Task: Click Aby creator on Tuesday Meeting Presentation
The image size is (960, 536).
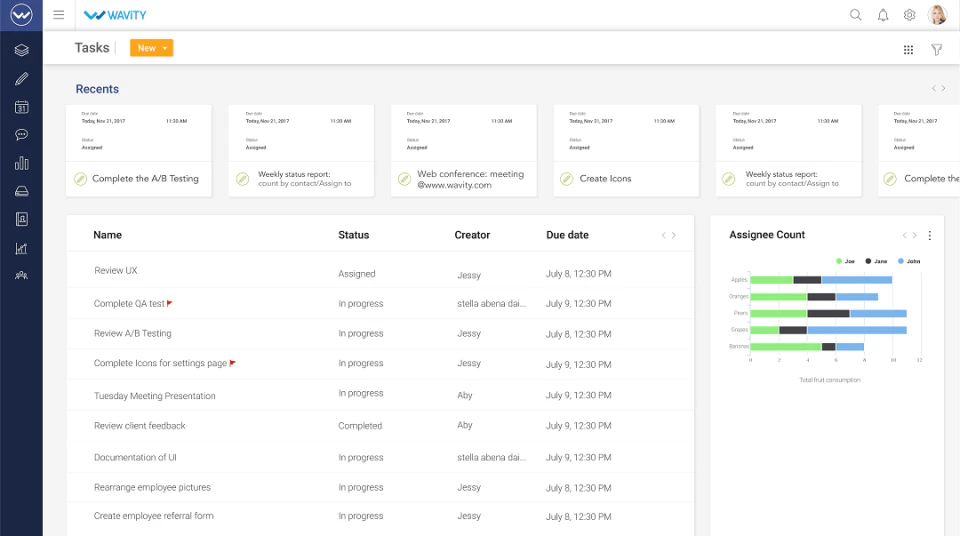Action: click(465, 395)
